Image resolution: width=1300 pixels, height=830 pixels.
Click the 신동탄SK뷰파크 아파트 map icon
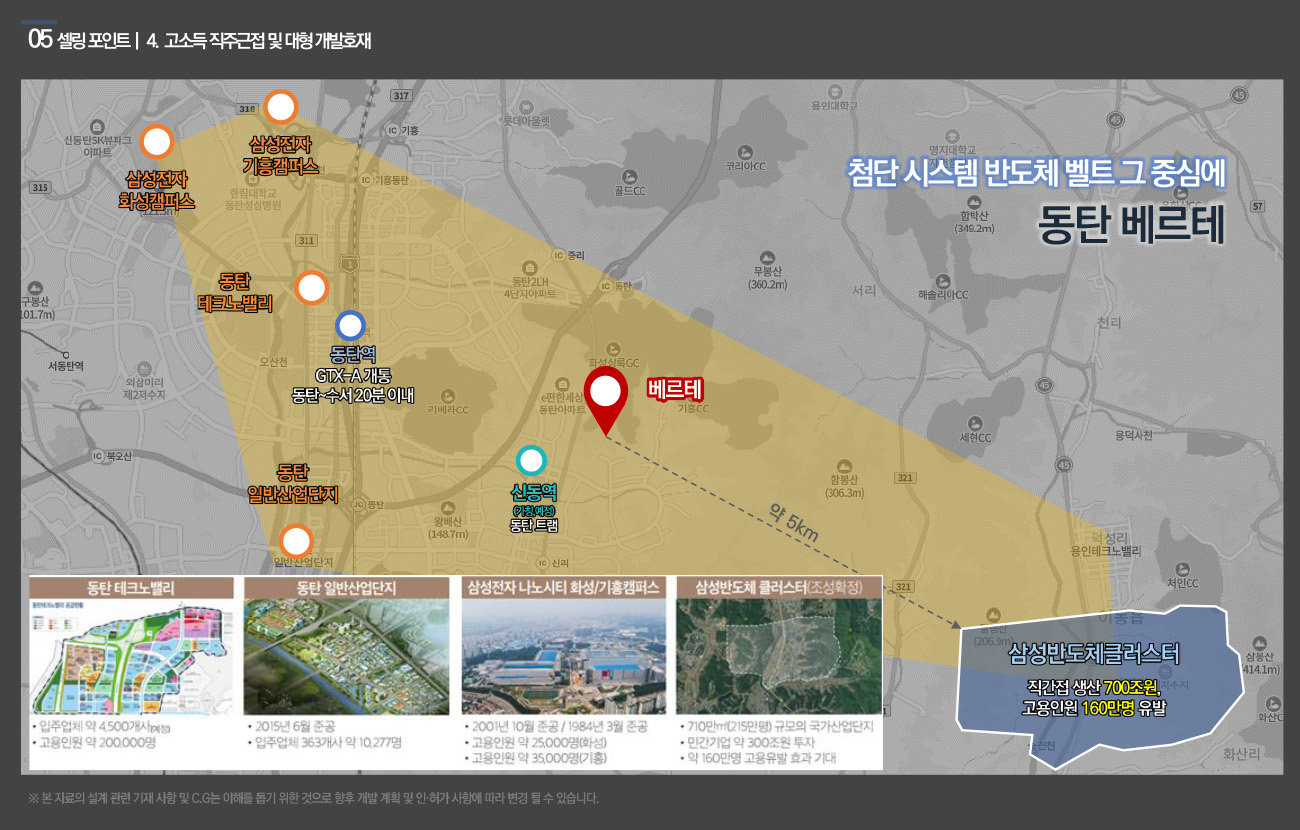[x=97, y=127]
